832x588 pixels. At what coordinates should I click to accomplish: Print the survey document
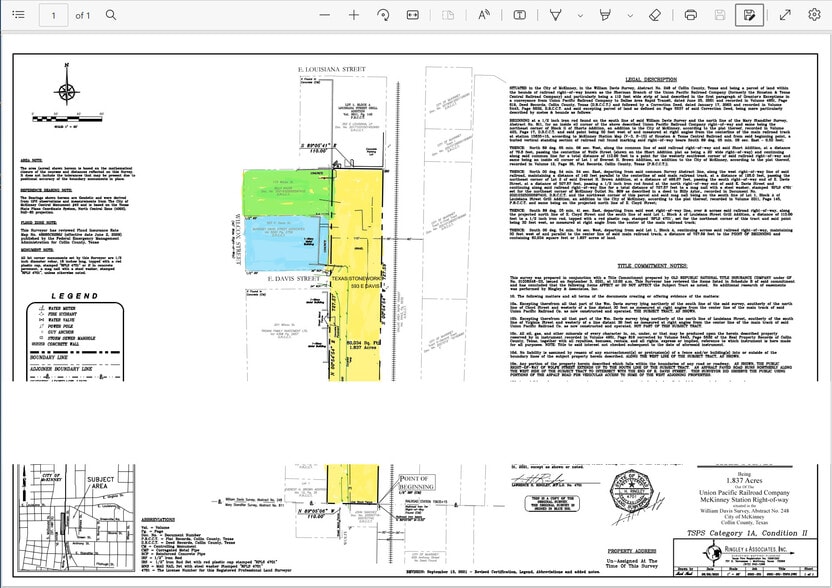click(688, 15)
